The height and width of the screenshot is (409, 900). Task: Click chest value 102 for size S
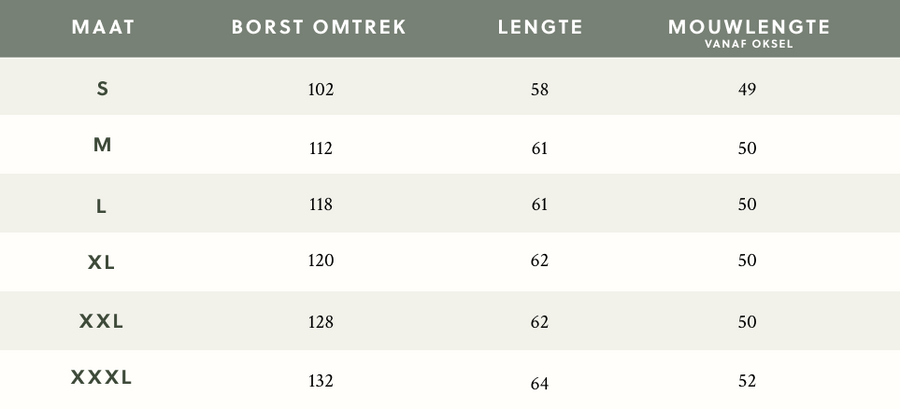click(x=321, y=89)
